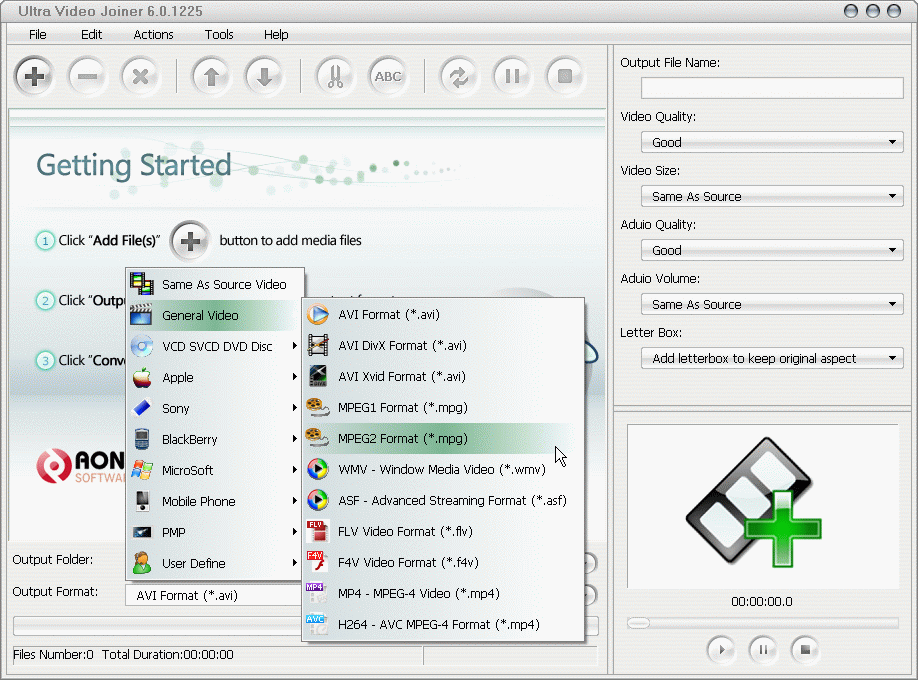The height and width of the screenshot is (680, 918).
Task: Click the Remove File minus icon
Action: coord(87,75)
